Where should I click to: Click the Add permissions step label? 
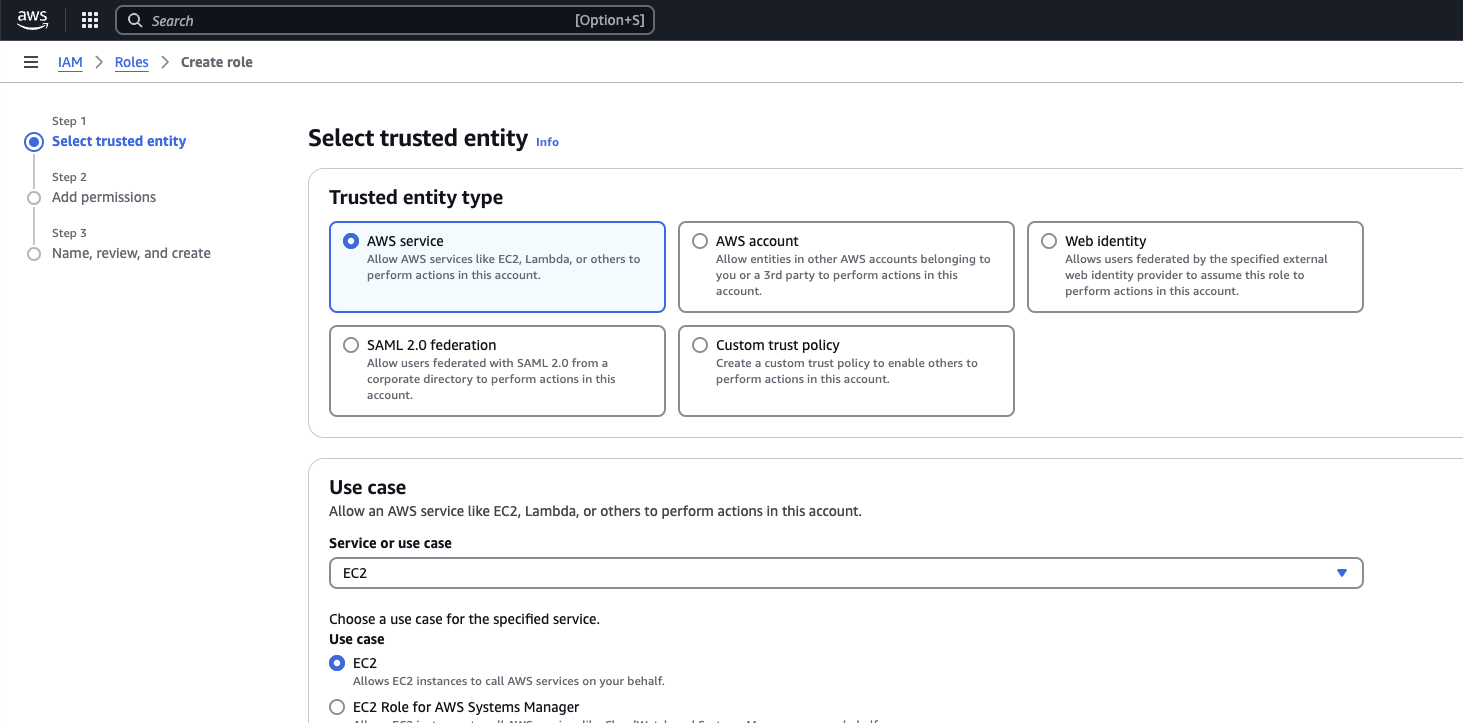(x=104, y=197)
